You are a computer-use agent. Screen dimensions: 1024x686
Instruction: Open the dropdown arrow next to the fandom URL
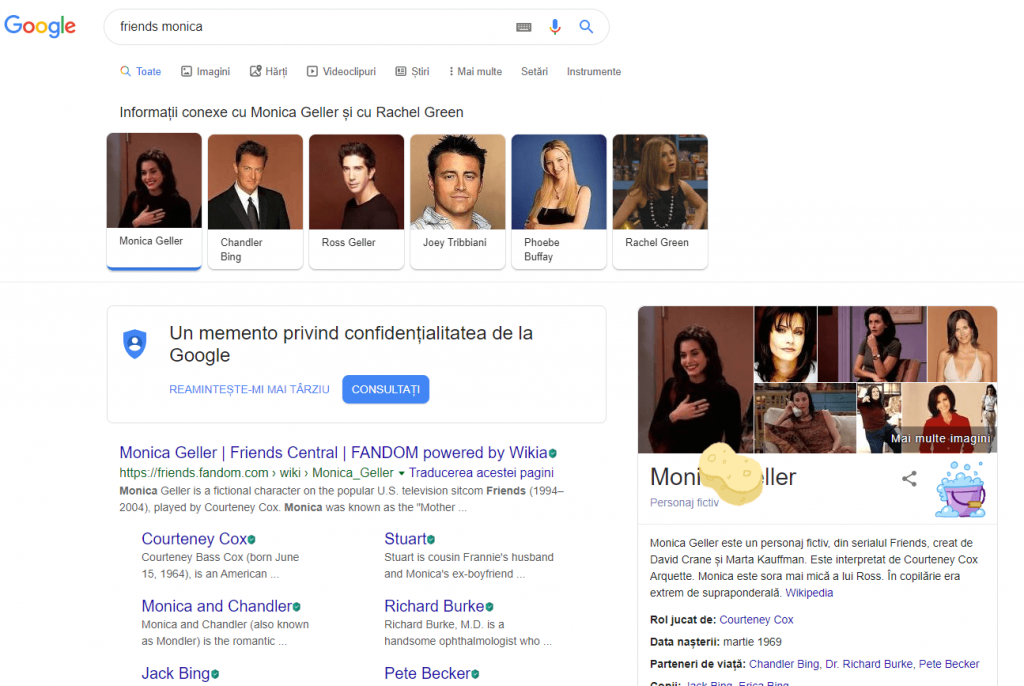coord(402,473)
